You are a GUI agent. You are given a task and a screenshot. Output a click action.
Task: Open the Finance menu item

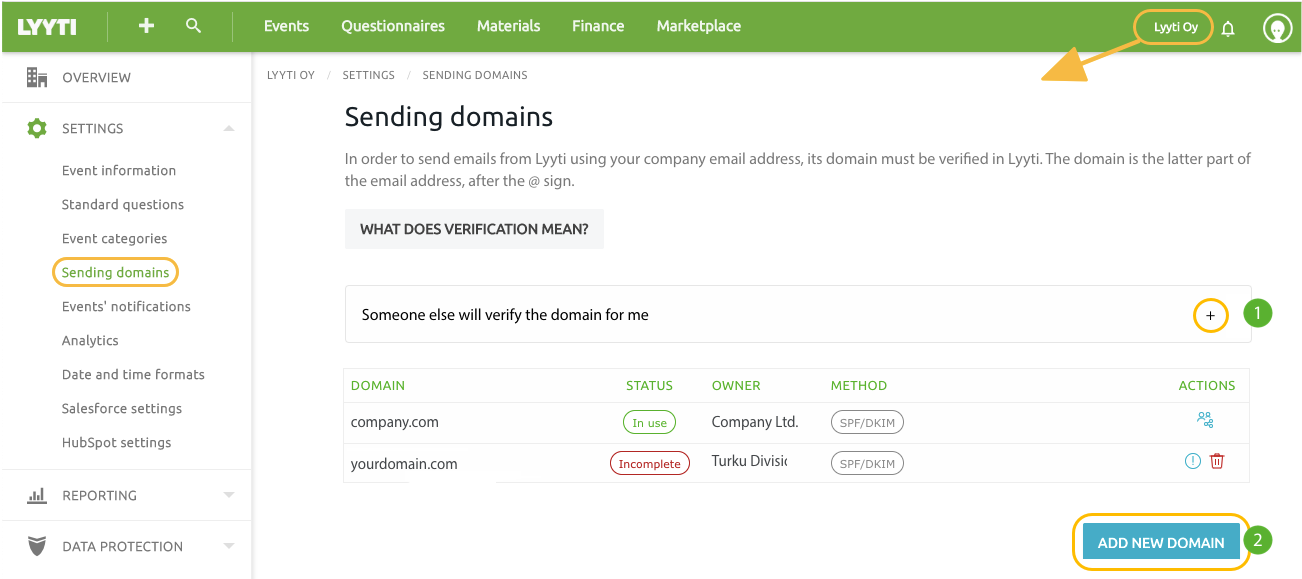click(x=597, y=26)
